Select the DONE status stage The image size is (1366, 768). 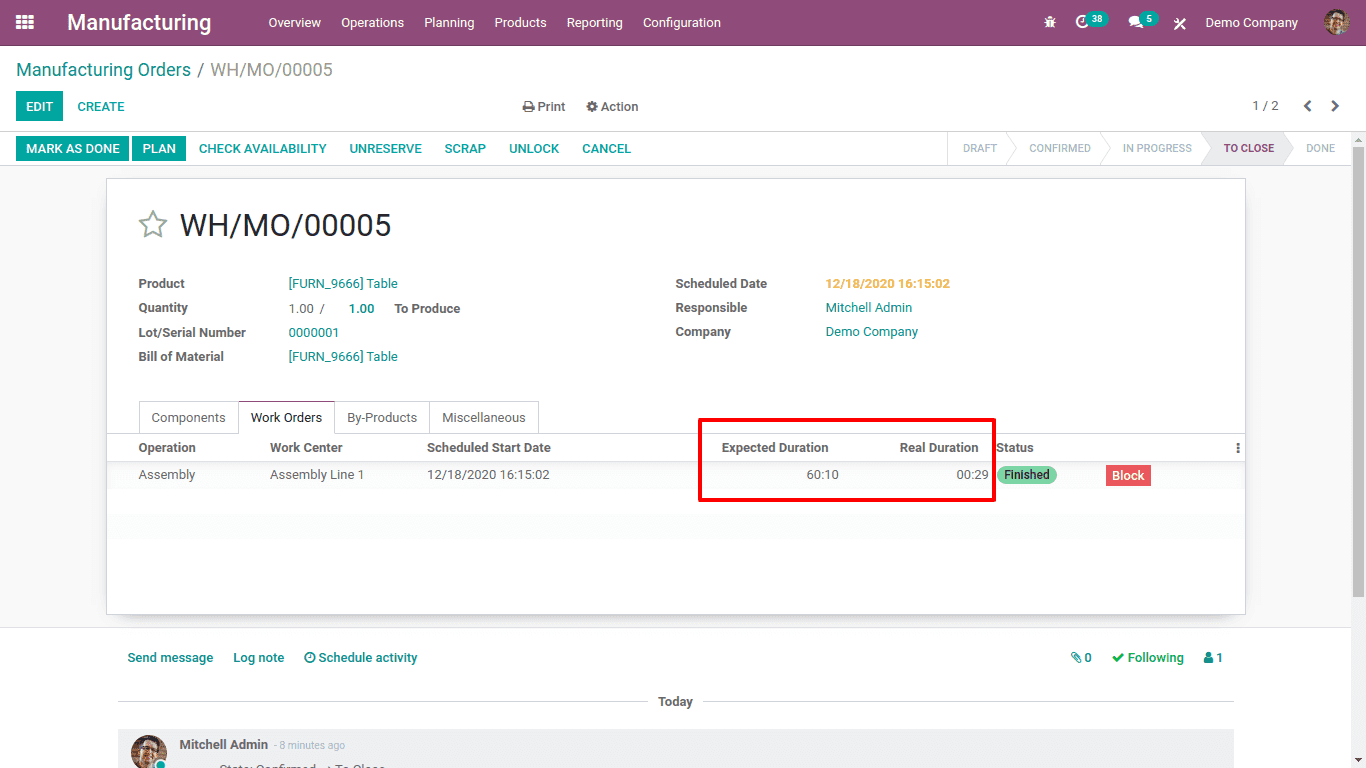coord(1320,148)
